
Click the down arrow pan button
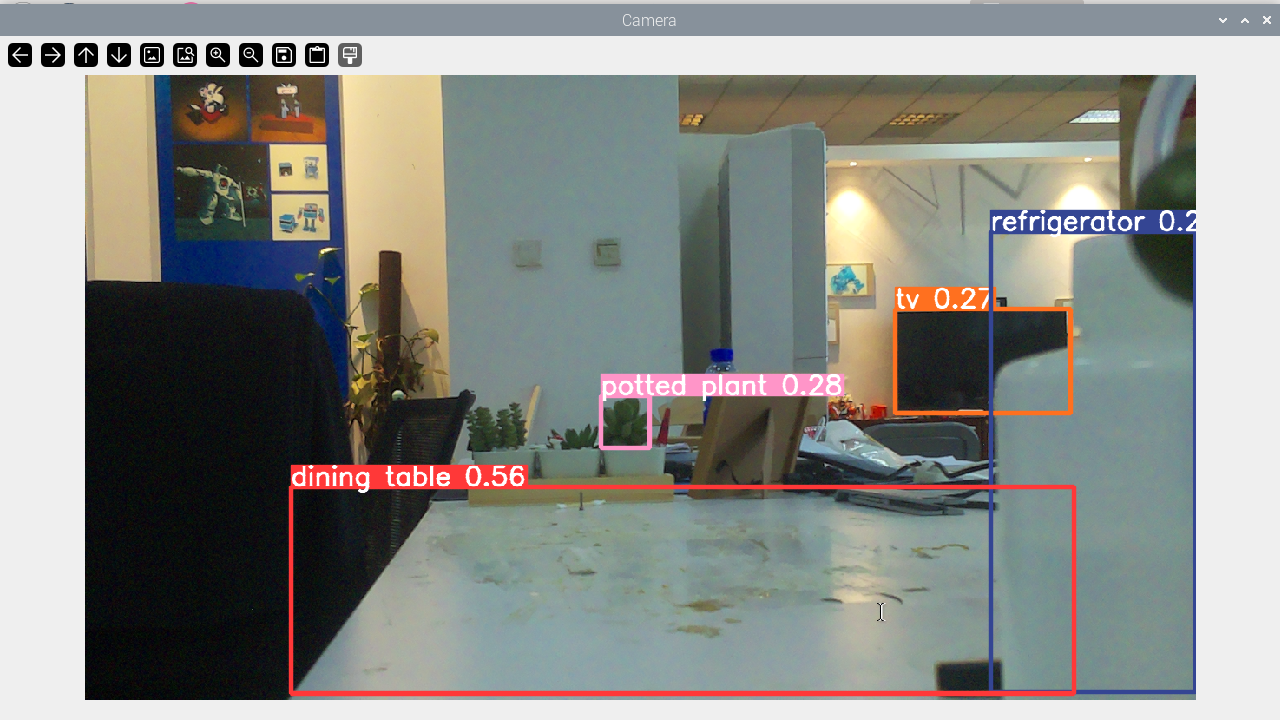pyautogui.click(x=119, y=55)
